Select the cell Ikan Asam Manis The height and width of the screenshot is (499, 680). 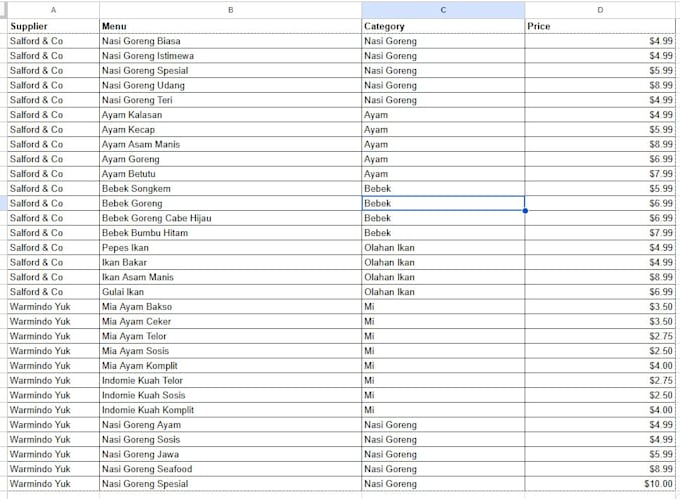[230, 277]
